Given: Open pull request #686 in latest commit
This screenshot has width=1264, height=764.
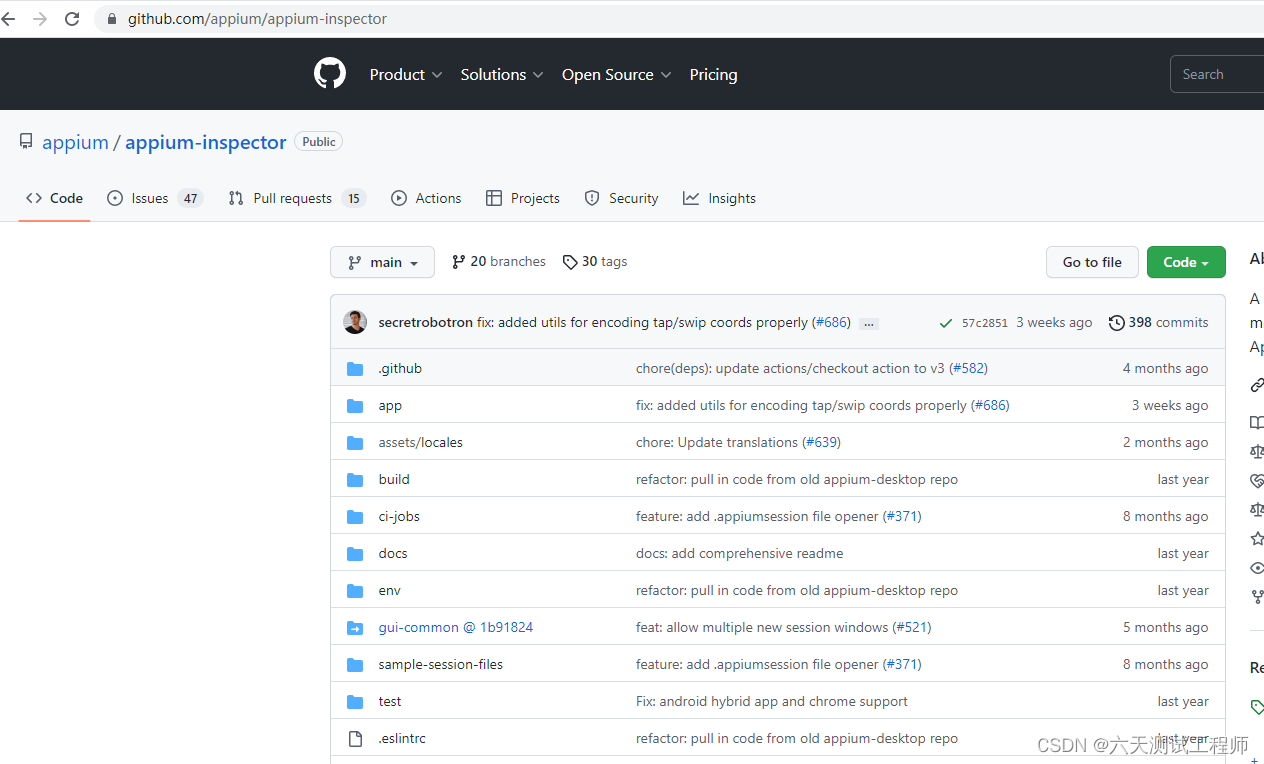Looking at the screenshot, I should coord(832,323).
